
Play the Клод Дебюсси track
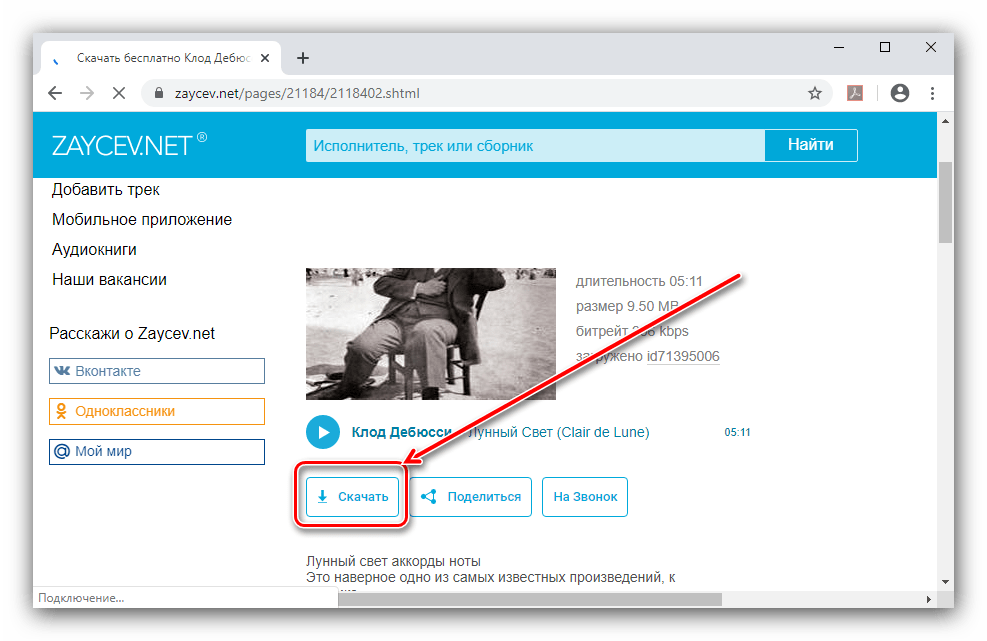tap(323, 432)
